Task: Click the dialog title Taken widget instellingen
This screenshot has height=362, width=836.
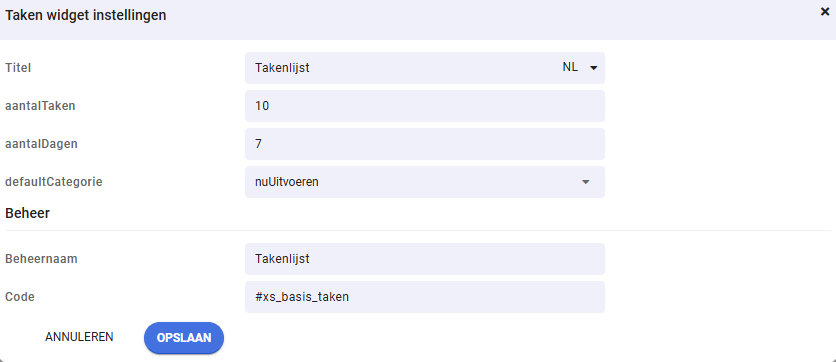Action: tap(85, 15)
